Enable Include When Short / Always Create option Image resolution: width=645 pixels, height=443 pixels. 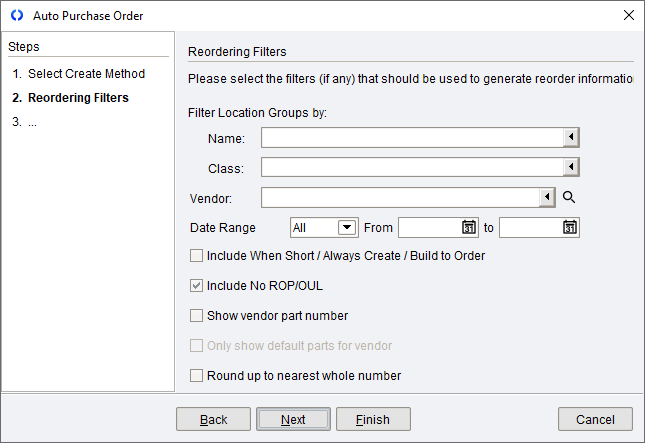197,256
